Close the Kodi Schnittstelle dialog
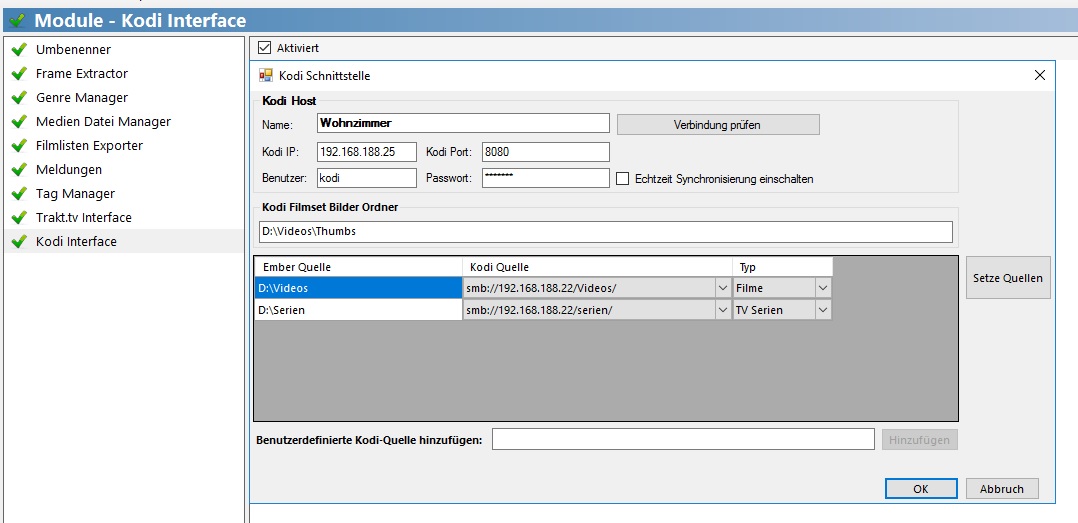The height and width of the screenshot is (523, 1078). (1040, 76)
